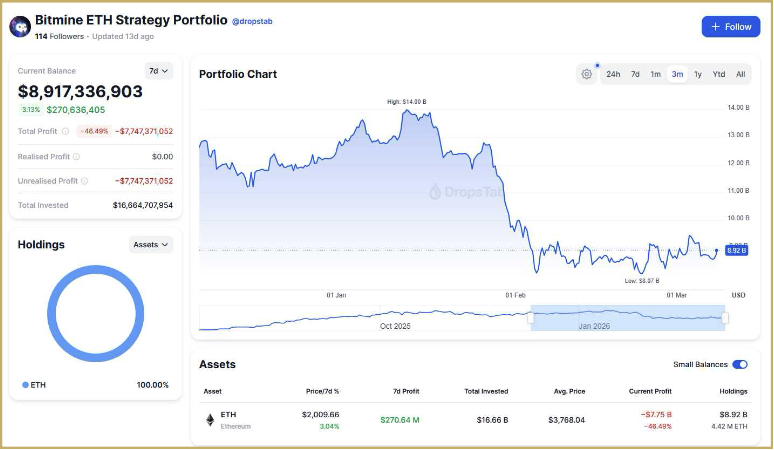Click the High: $14.00 B chart label

407,102
